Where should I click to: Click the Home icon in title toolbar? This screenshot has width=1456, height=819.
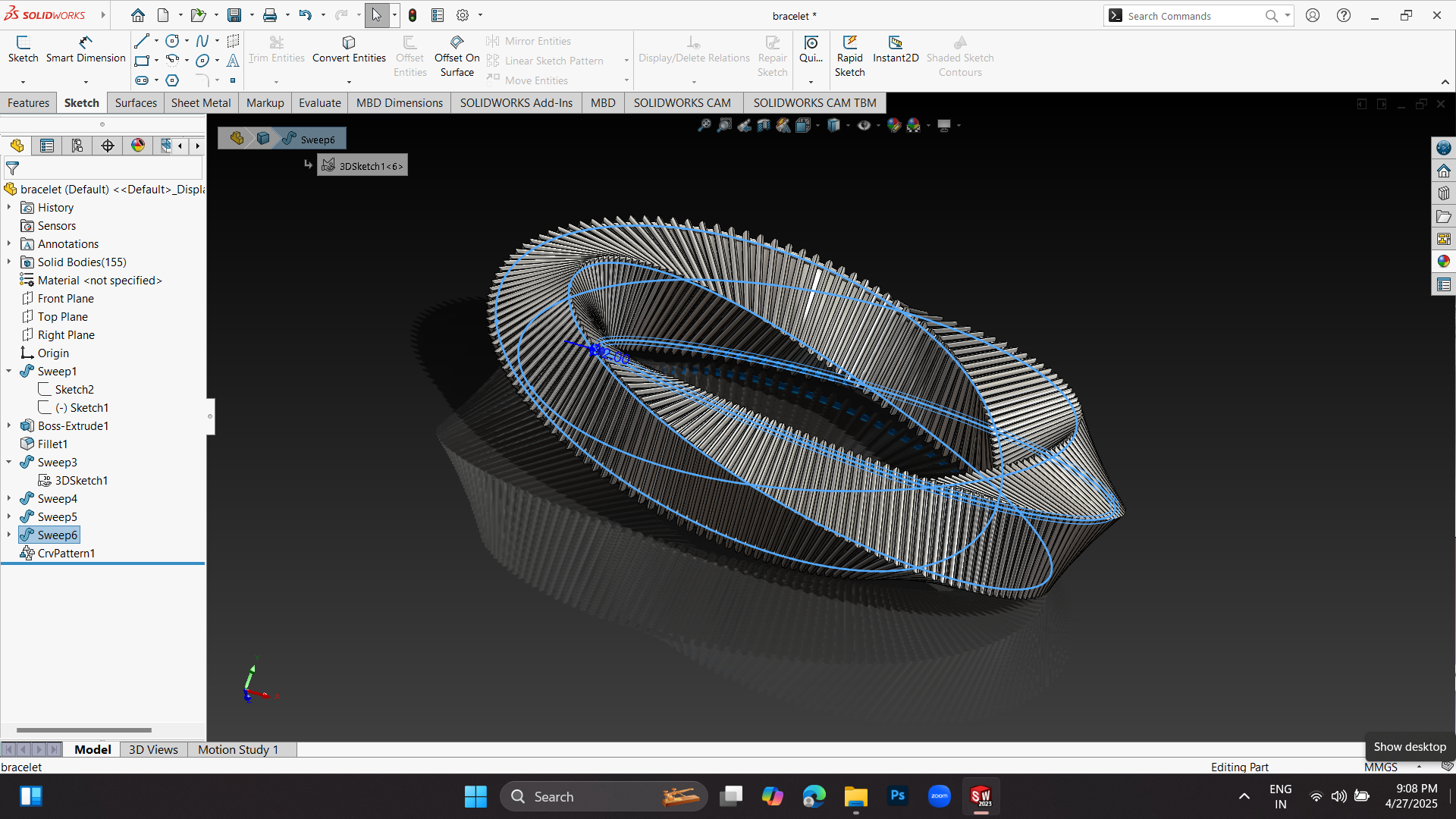(x=138, y=15)
